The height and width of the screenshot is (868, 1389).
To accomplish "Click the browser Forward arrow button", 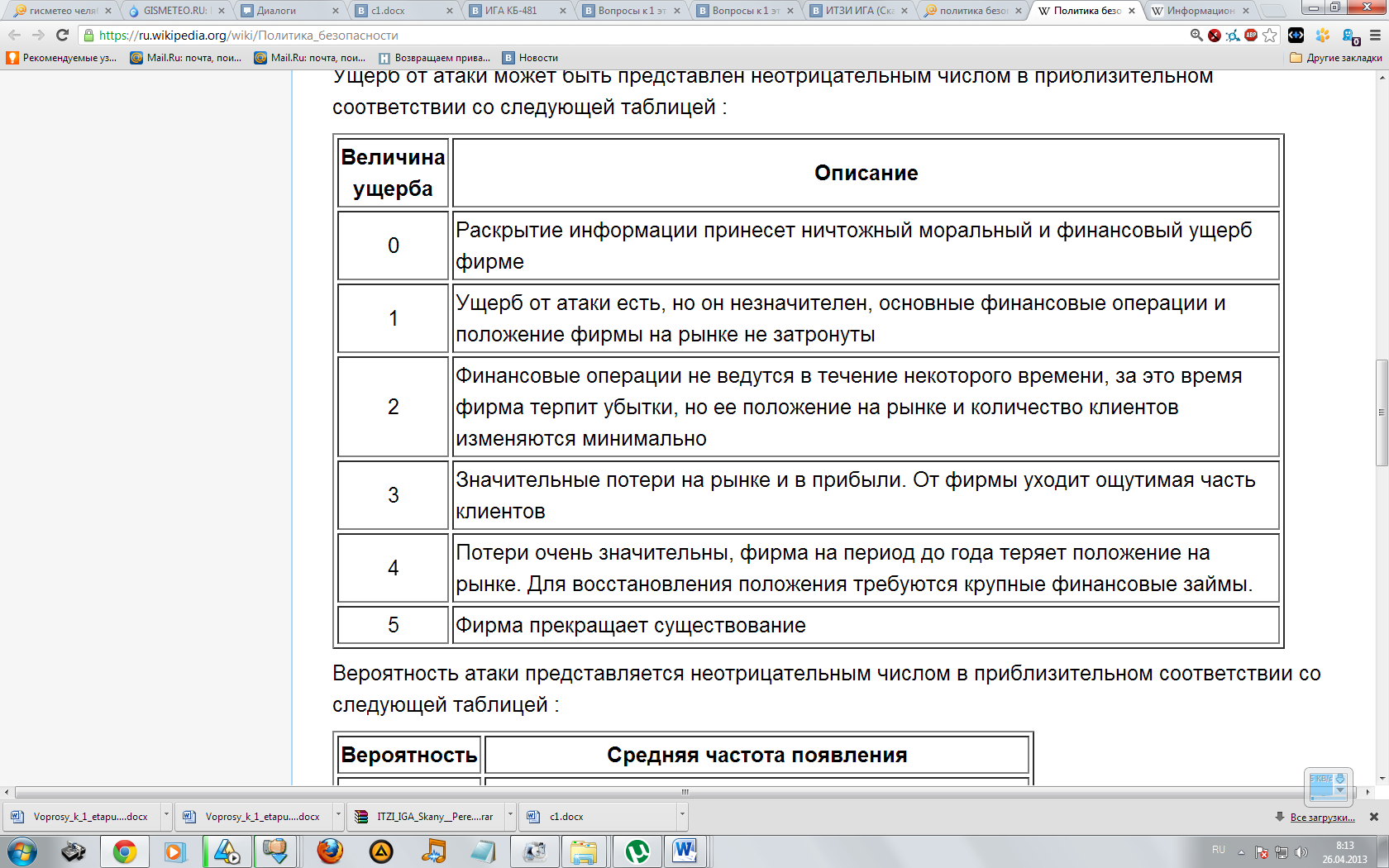I will (x=38, y=36).
